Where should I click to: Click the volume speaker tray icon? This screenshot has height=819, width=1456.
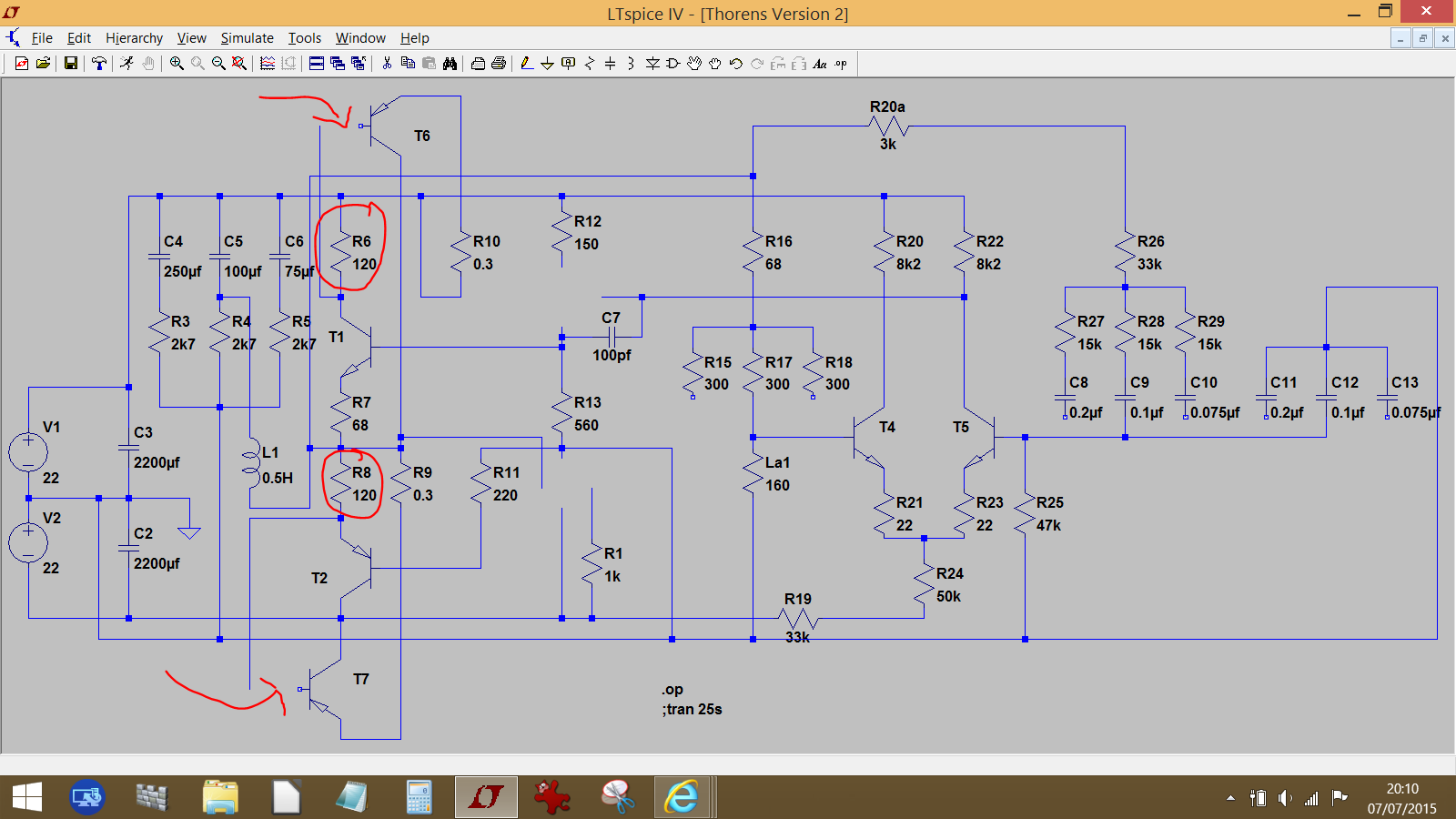pyautogui.click(x=1284, y=798)
